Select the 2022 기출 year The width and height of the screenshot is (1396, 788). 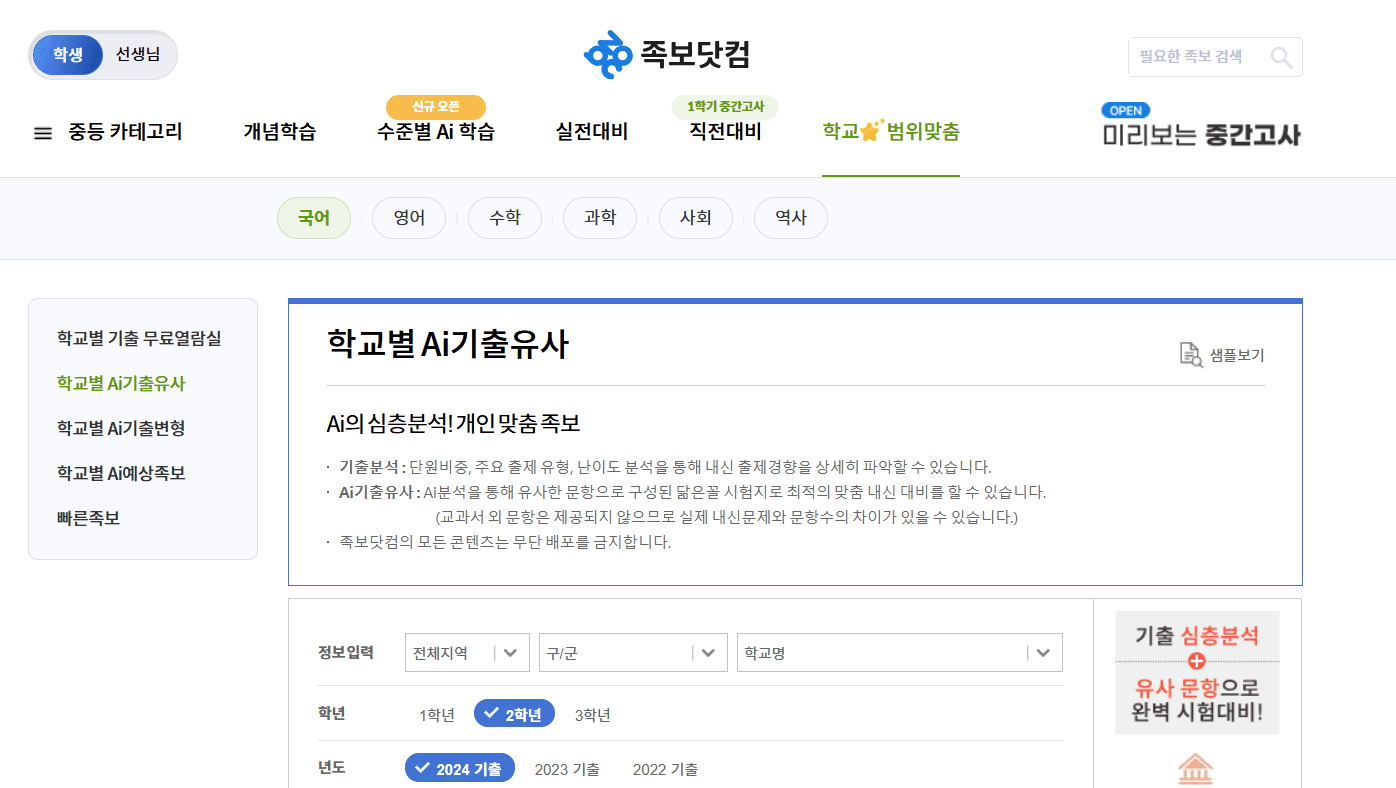point(665,770)
